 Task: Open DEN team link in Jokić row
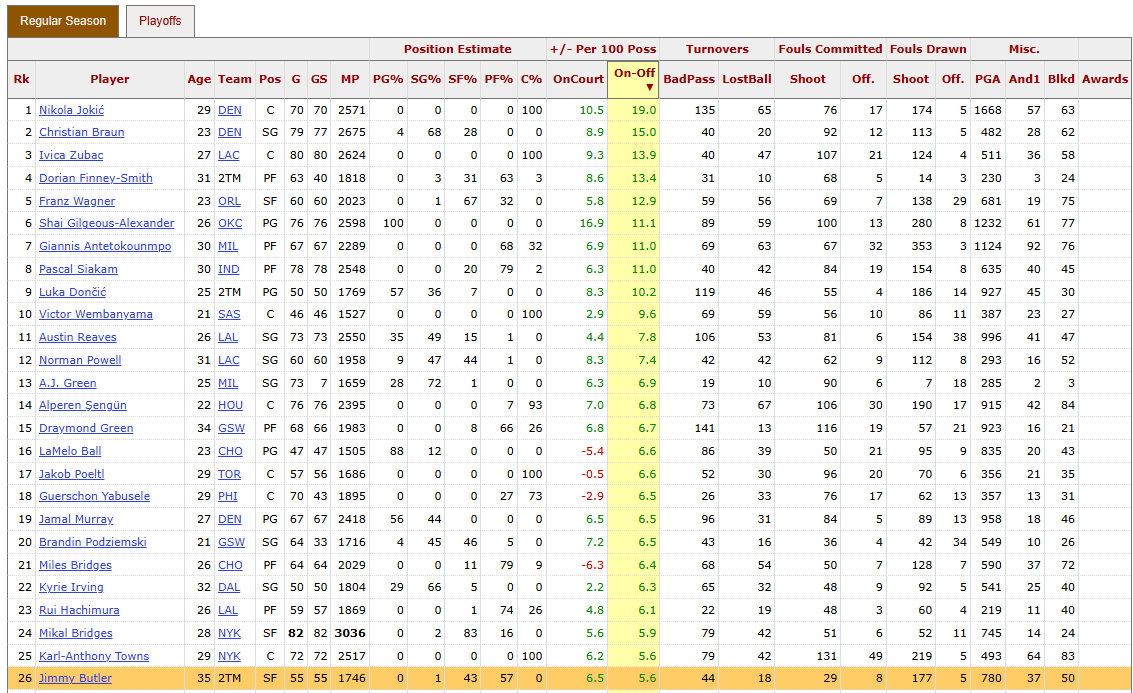(x=230, y=110)
